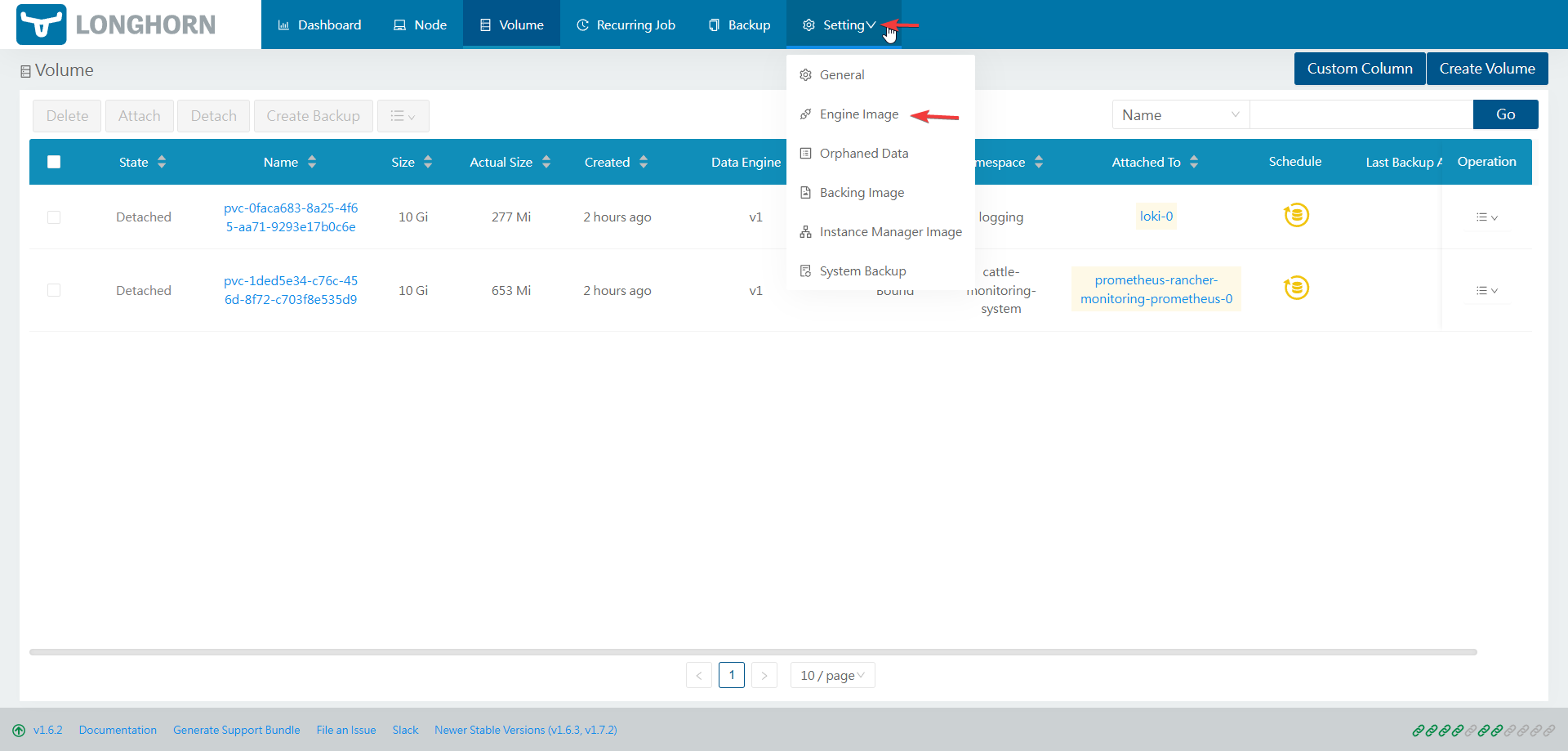Select Engine Image from the Setting menu

coord(858,114)
